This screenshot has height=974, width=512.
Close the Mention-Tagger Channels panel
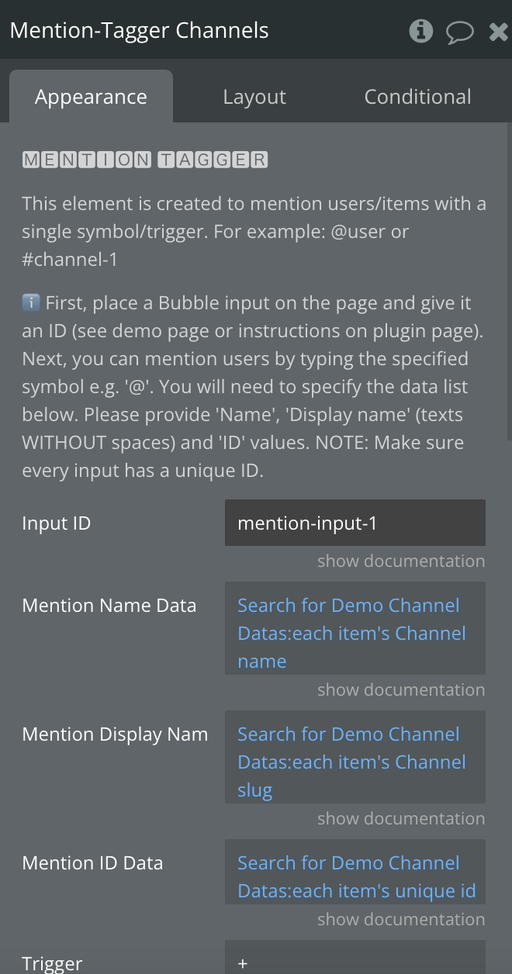click(499, 31)
